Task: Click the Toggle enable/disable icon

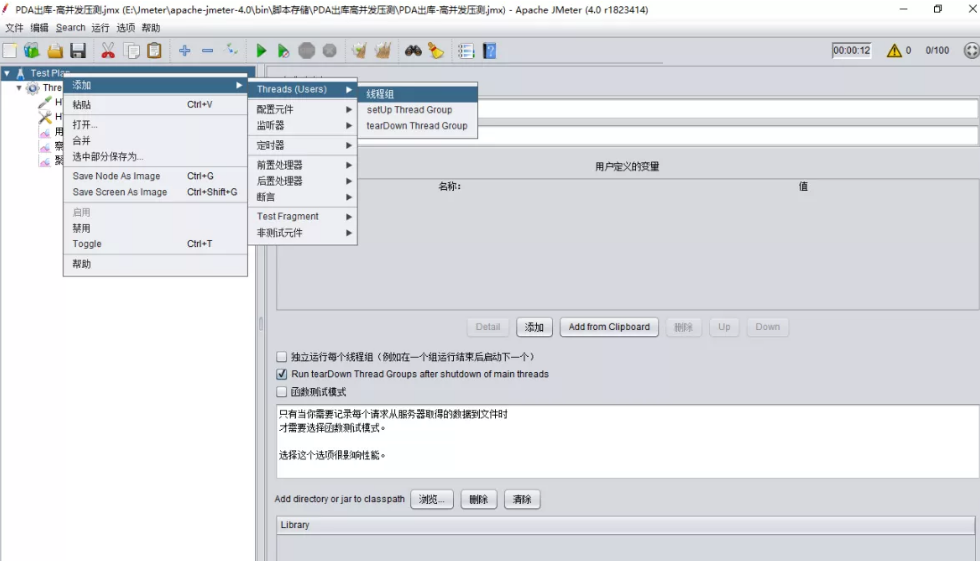Action: point(231,50)
